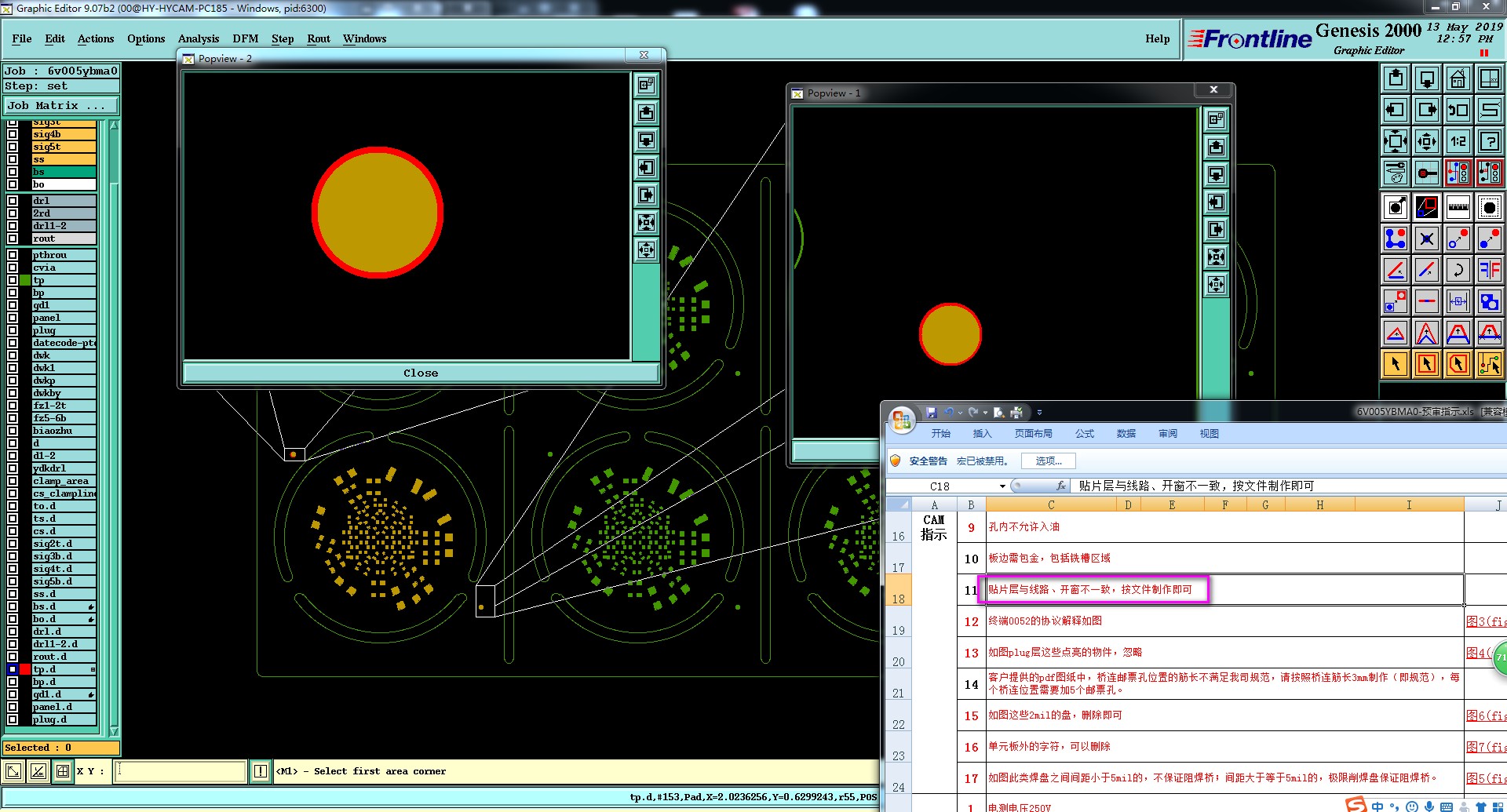Click the mirror F flip tool

pos(1489,270)
